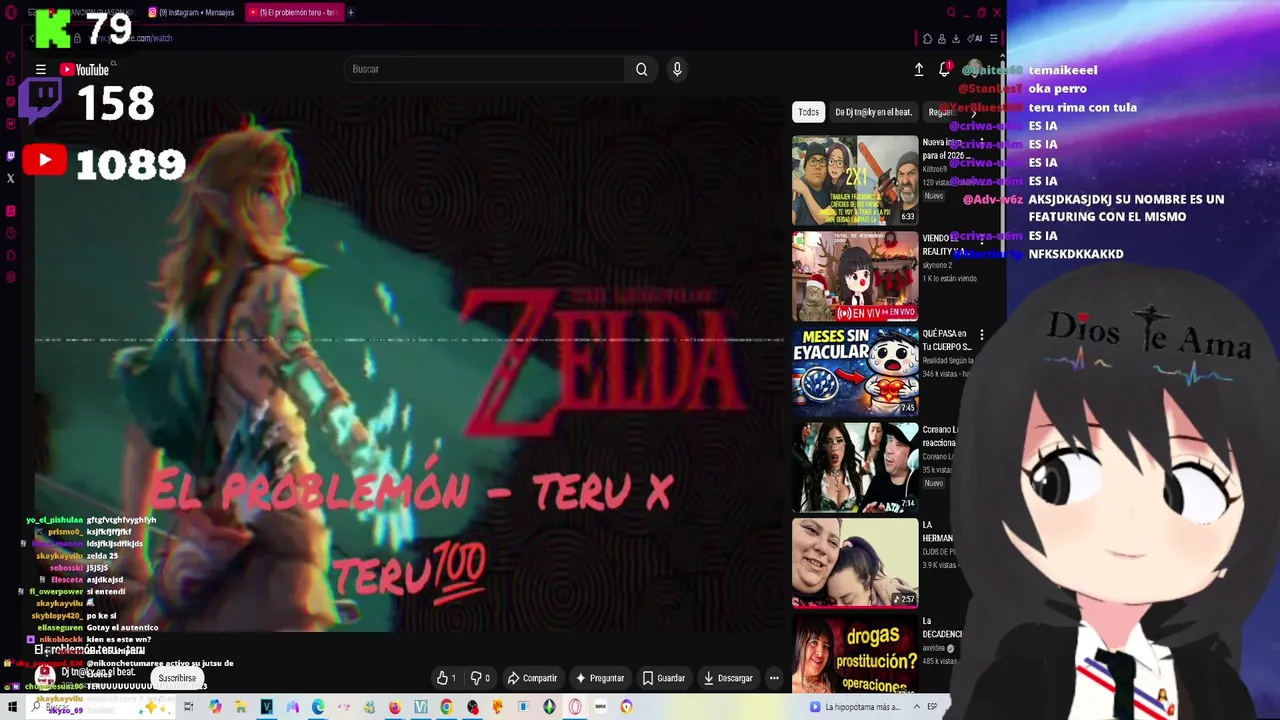The width and height of the screenshot is (1280, 720).
Task: Open Task View on the taskbar
Action: point(188,707)
